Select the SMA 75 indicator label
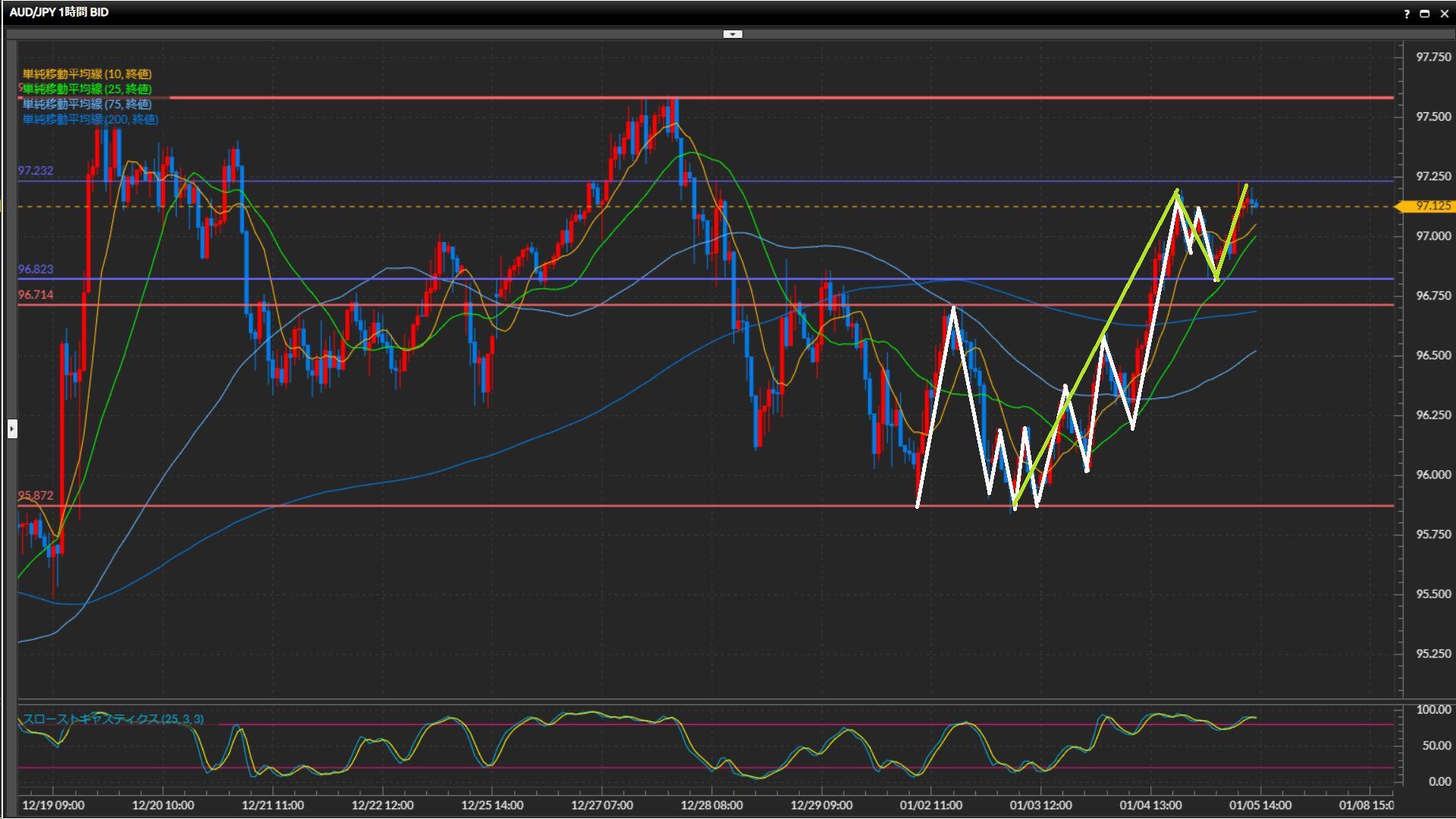 click(86, 104)
